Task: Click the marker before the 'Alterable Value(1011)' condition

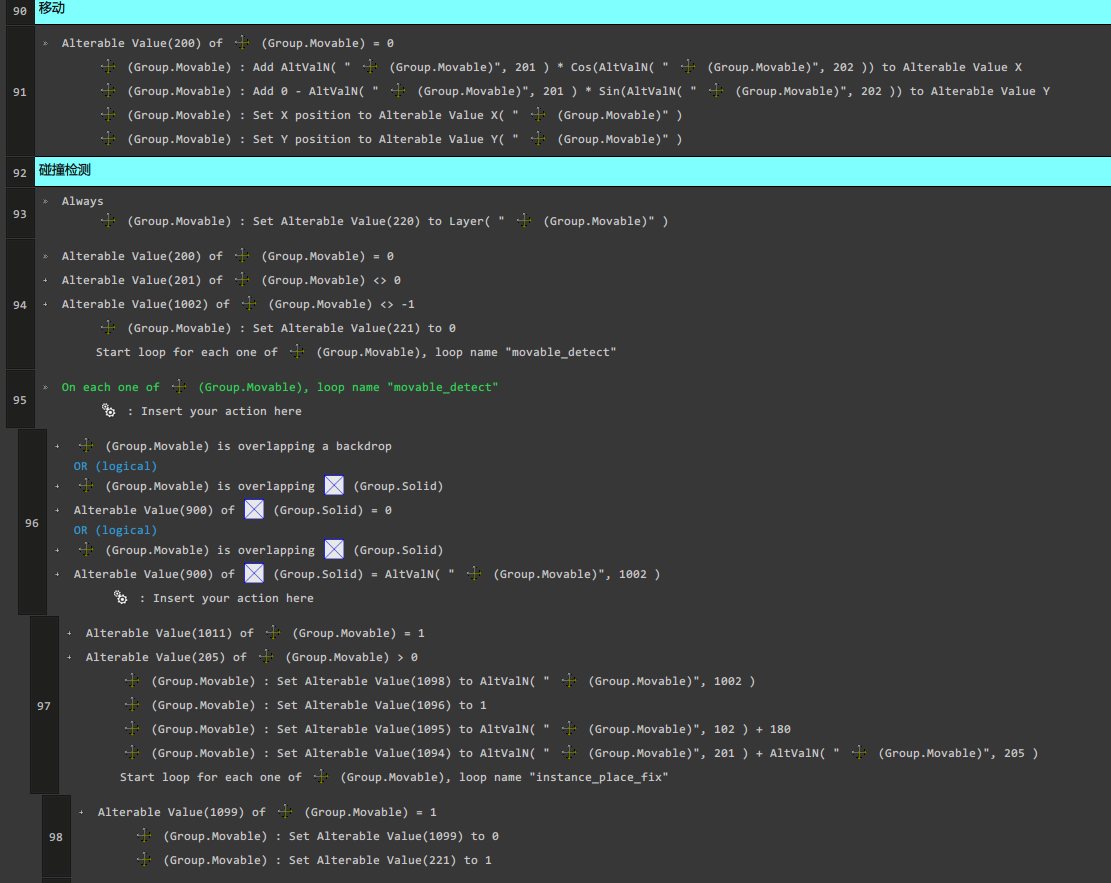Action: point(69,633)
